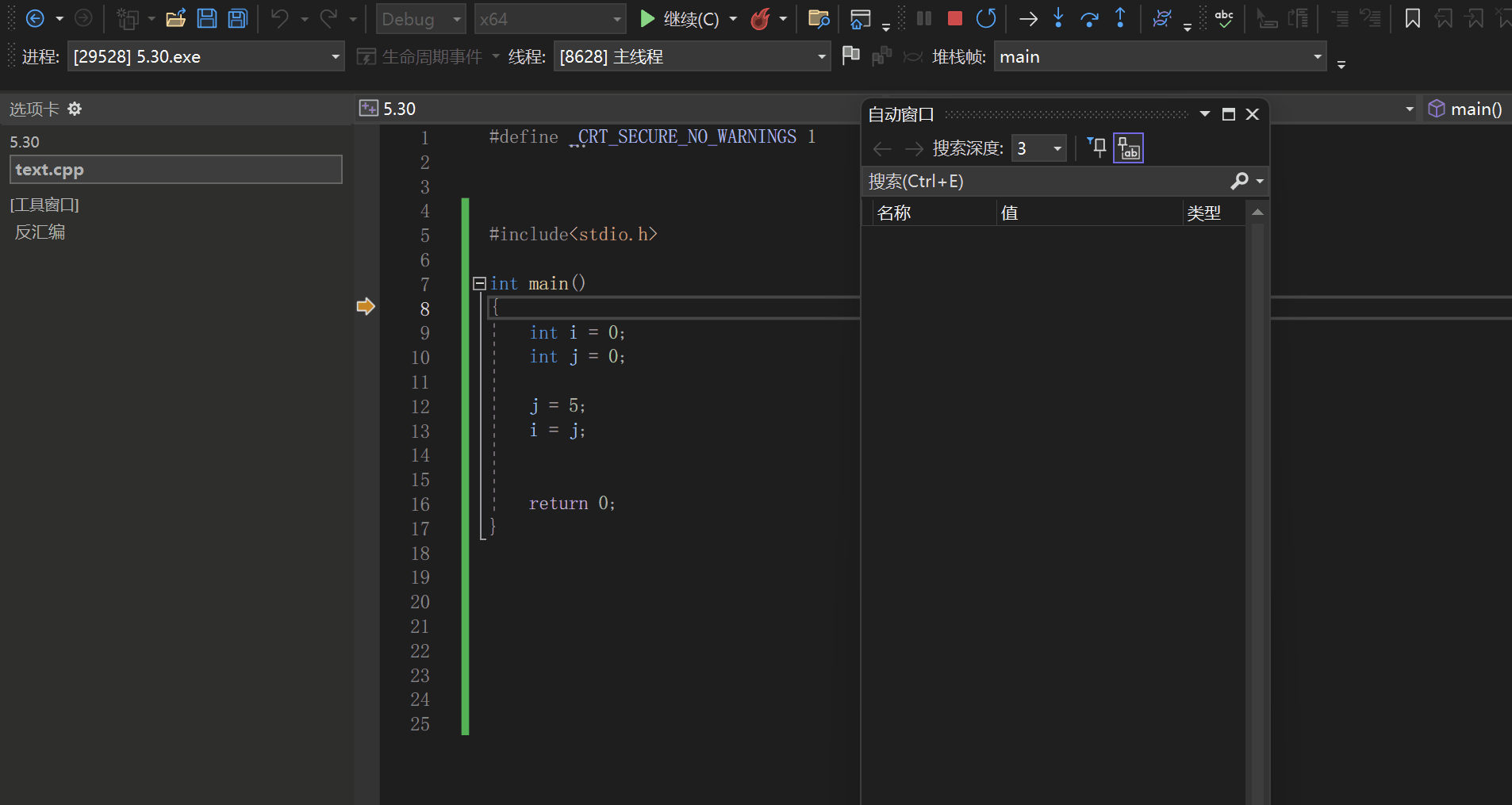Open the x64 platform dropdown
This screenshot has height=805, width=1512.
coord(551,19)
